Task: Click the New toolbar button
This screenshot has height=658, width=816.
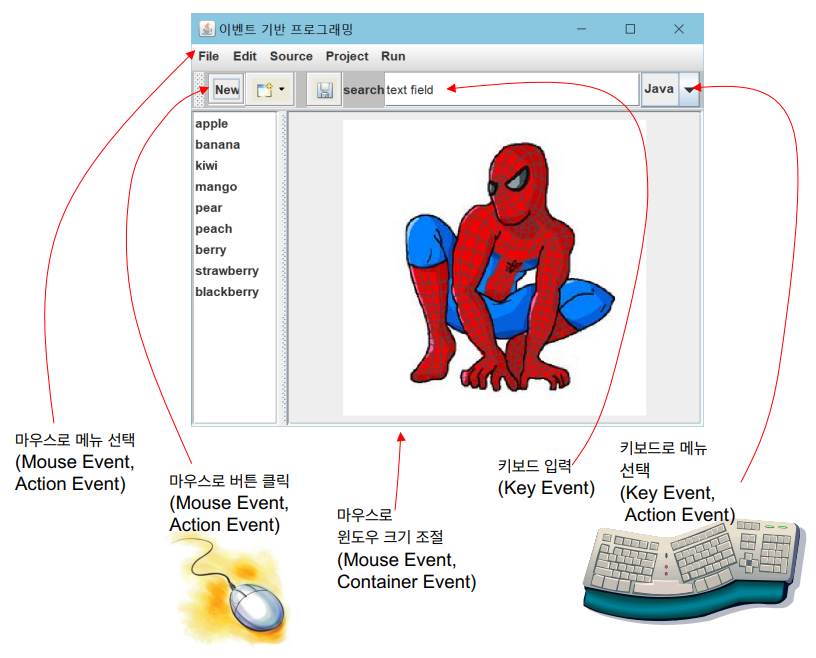Action: [226, 90]
